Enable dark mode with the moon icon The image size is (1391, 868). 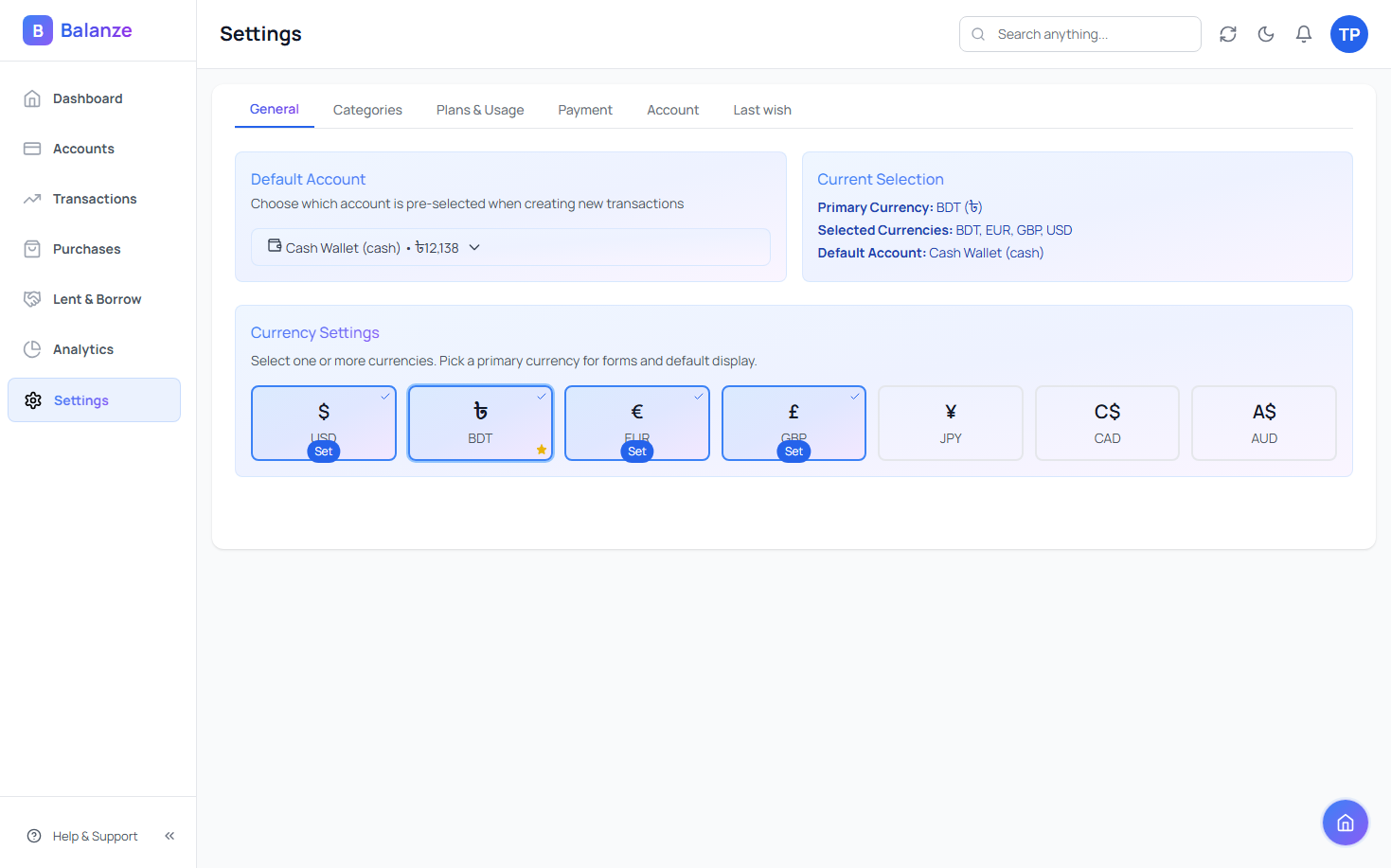1265,34
